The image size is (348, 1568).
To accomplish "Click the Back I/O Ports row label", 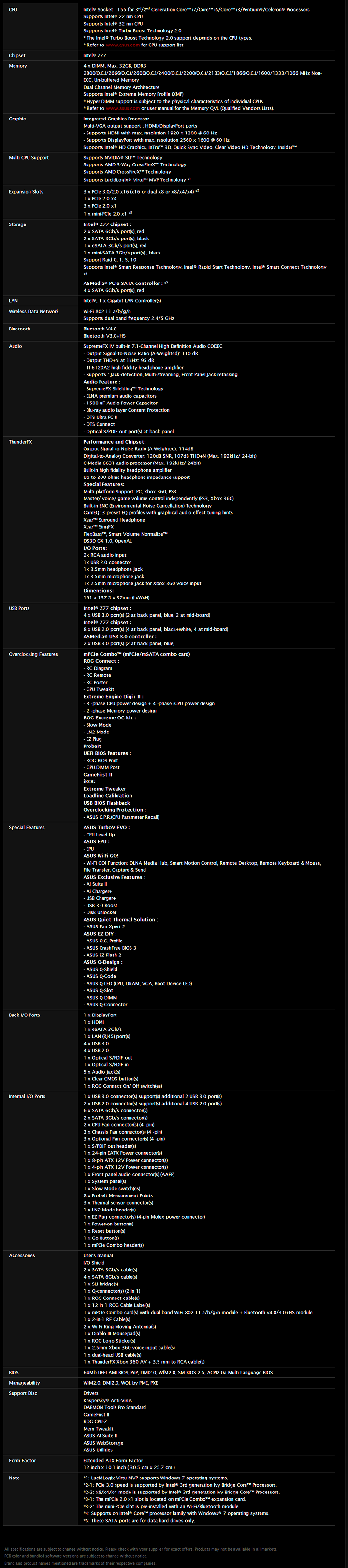I will (x=24, y=1015).
